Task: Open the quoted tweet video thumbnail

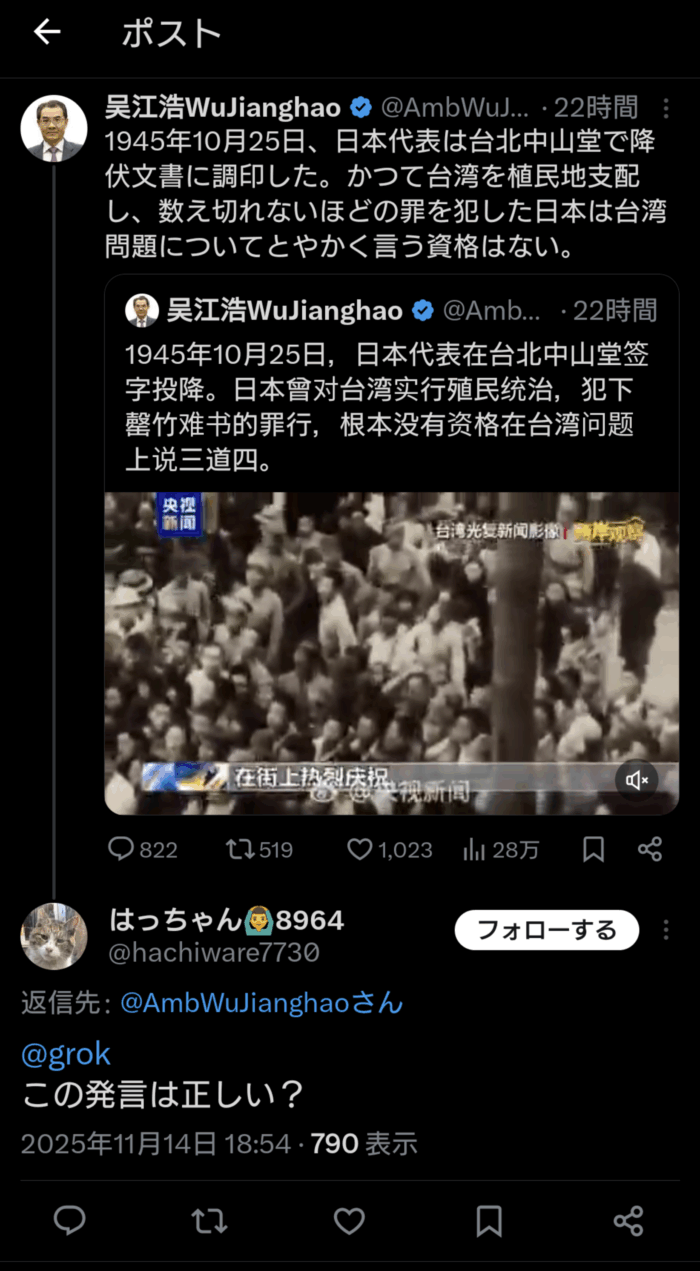Action: (x=391, y=653)
